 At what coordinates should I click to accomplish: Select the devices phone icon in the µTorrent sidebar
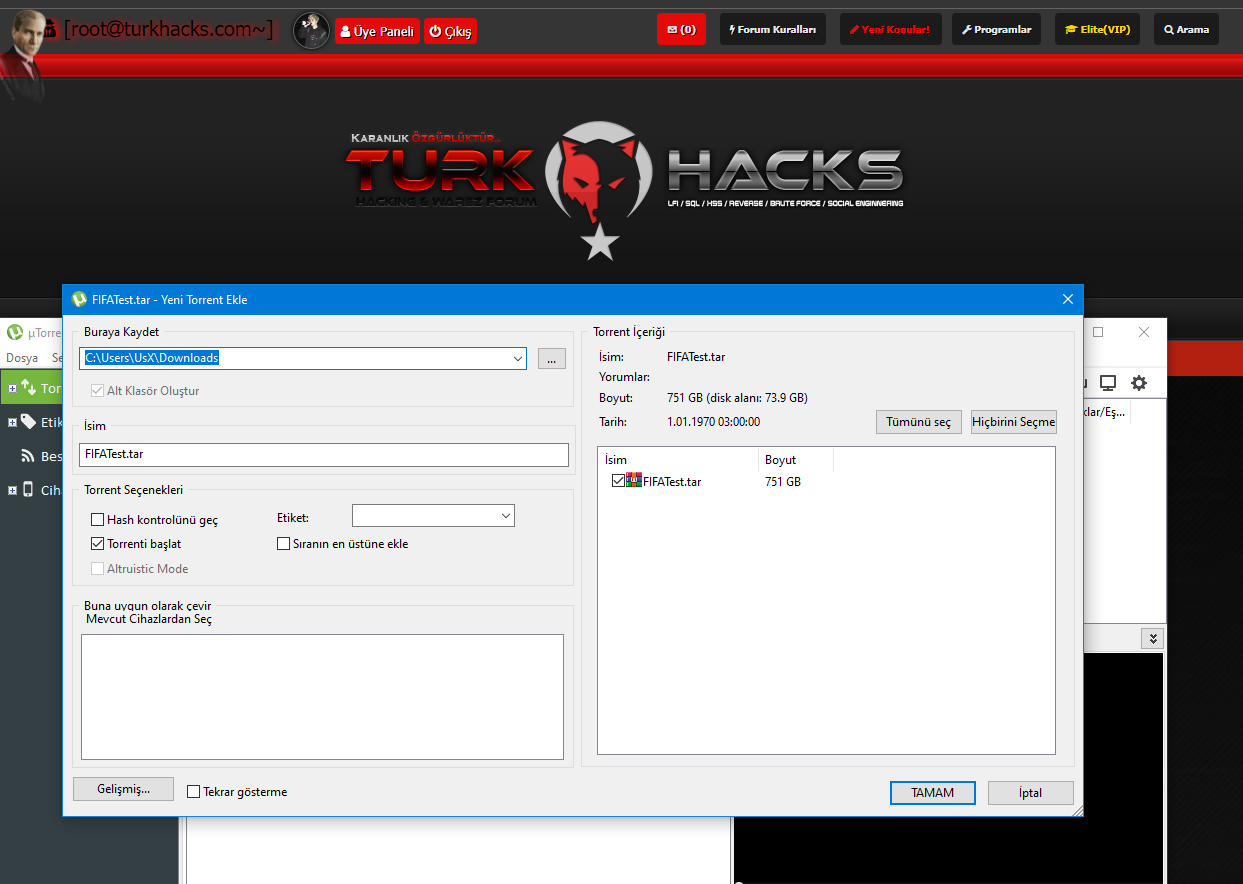coord(28,490)
